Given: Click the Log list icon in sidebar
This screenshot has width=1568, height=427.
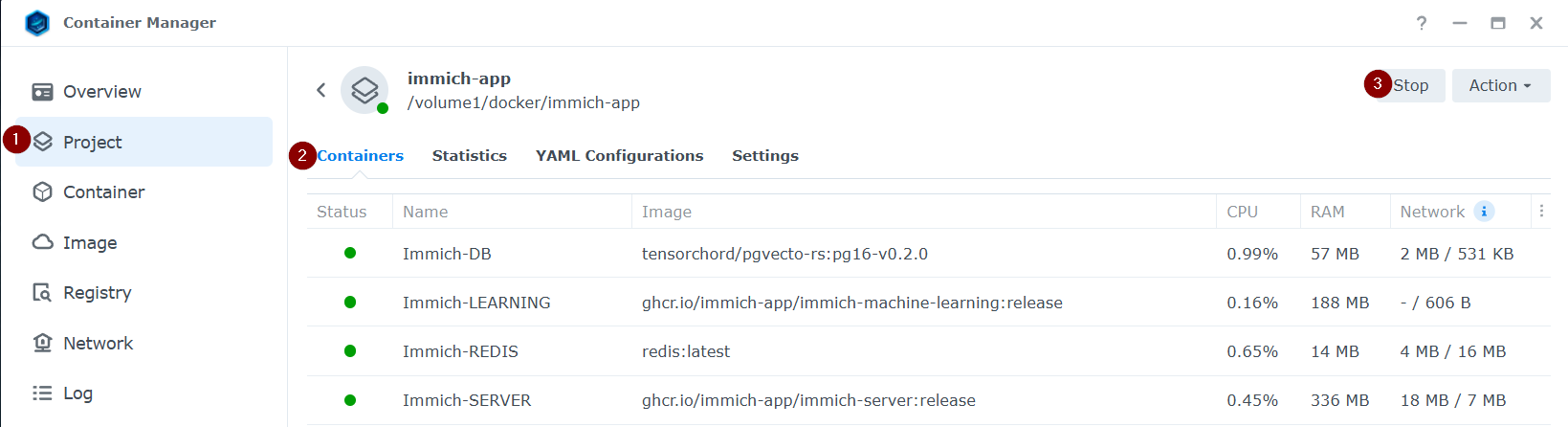Looking at the screenshot, I should coord(42,393).
